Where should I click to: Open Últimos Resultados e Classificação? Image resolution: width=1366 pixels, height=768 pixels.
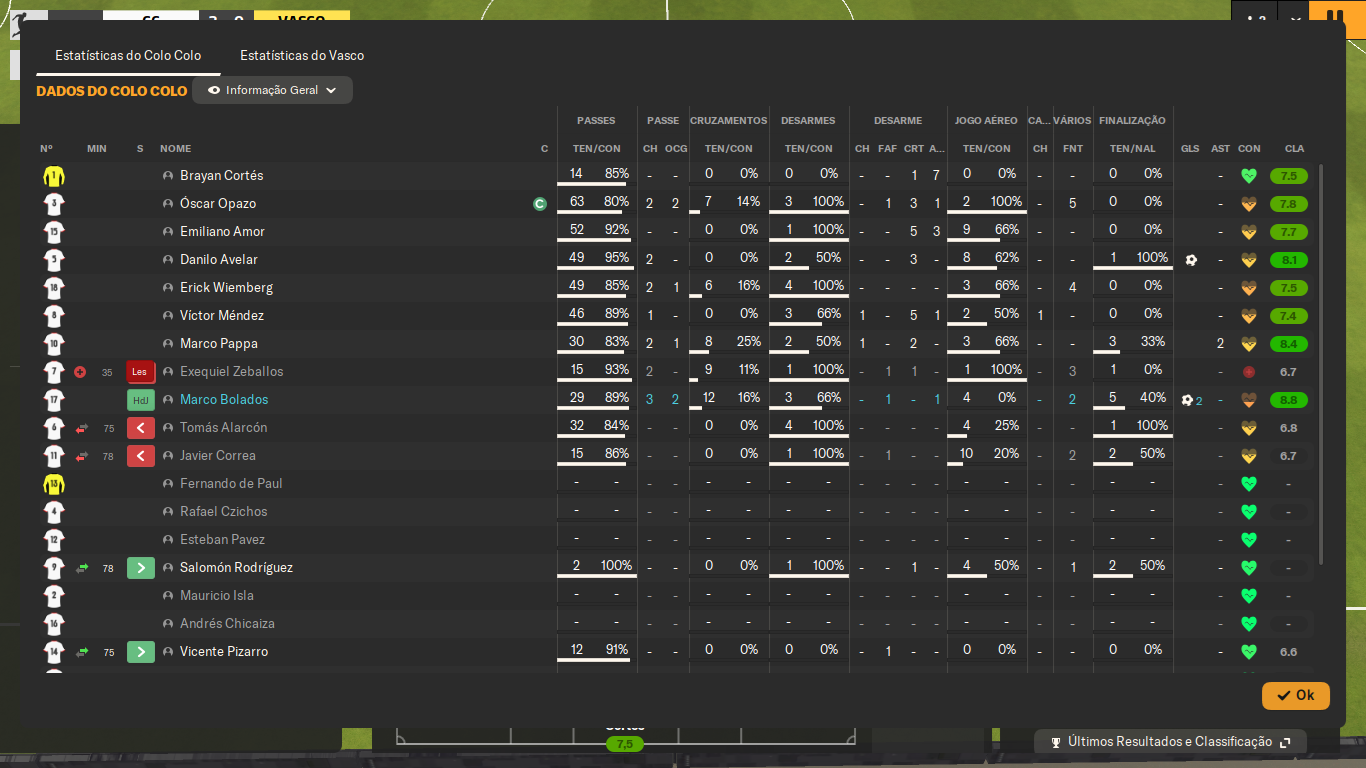click(x=1170, y=742)
